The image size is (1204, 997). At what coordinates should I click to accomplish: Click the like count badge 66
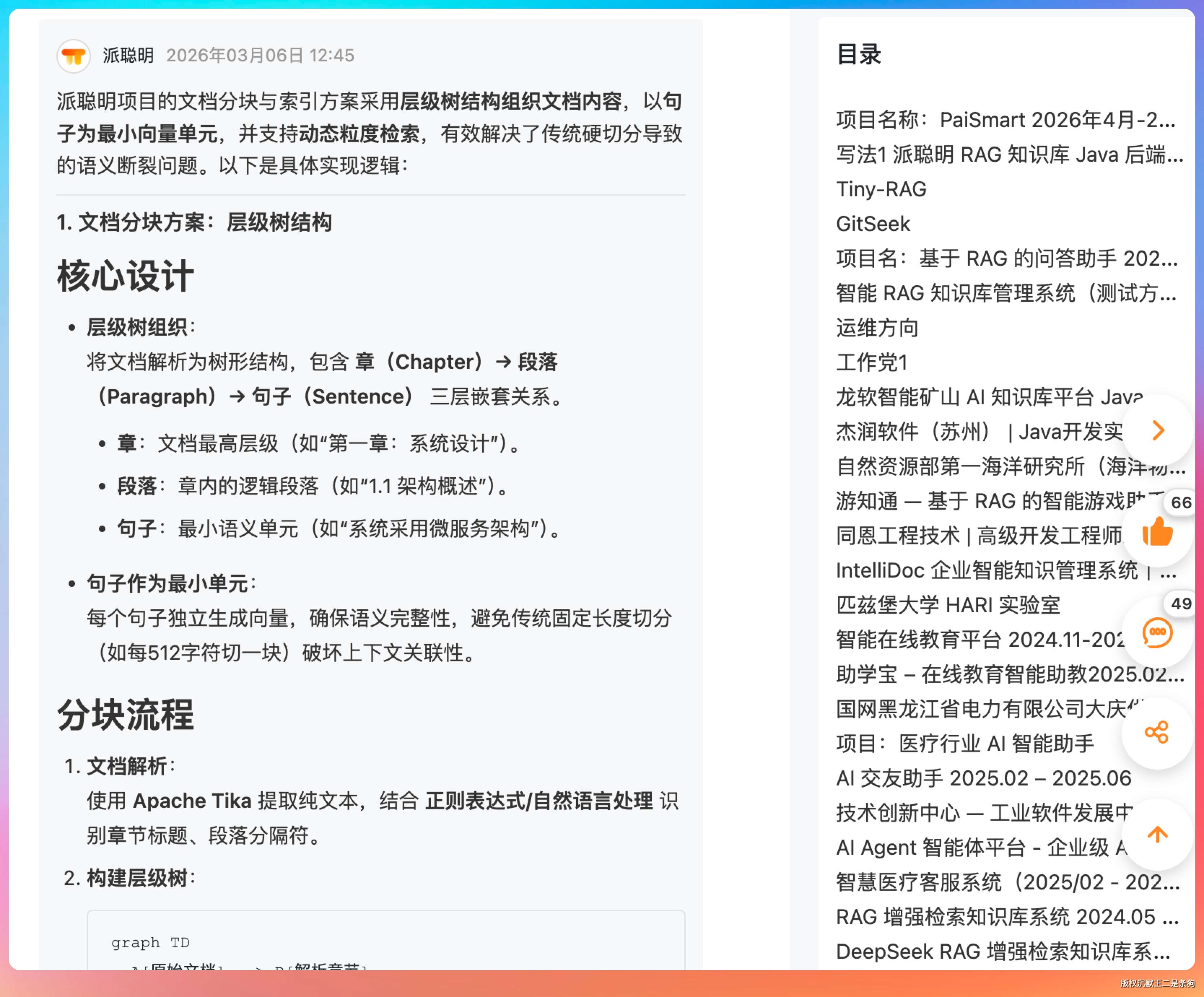(x=1181, y=502)
